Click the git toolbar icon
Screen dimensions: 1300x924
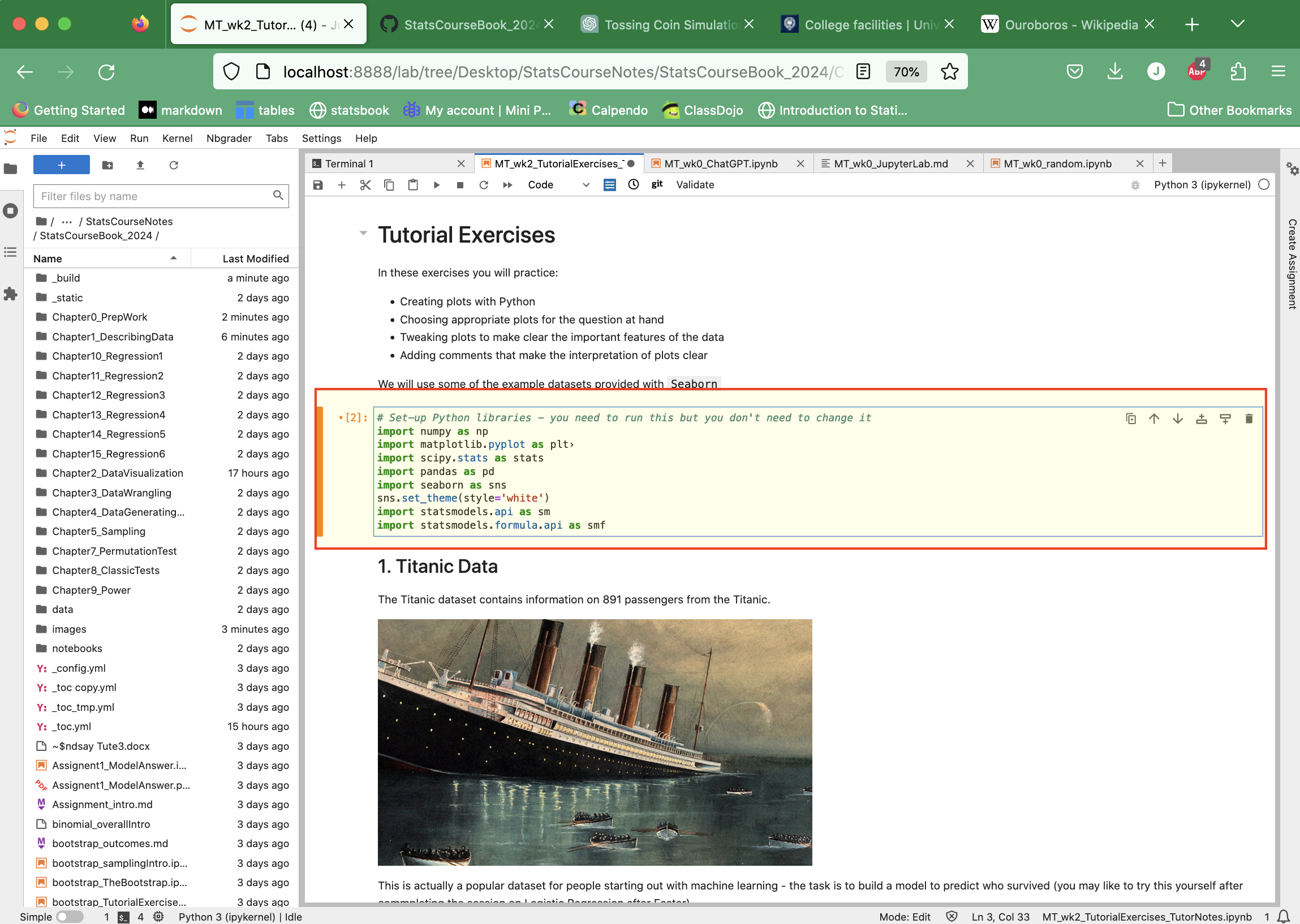coord(657,184)
